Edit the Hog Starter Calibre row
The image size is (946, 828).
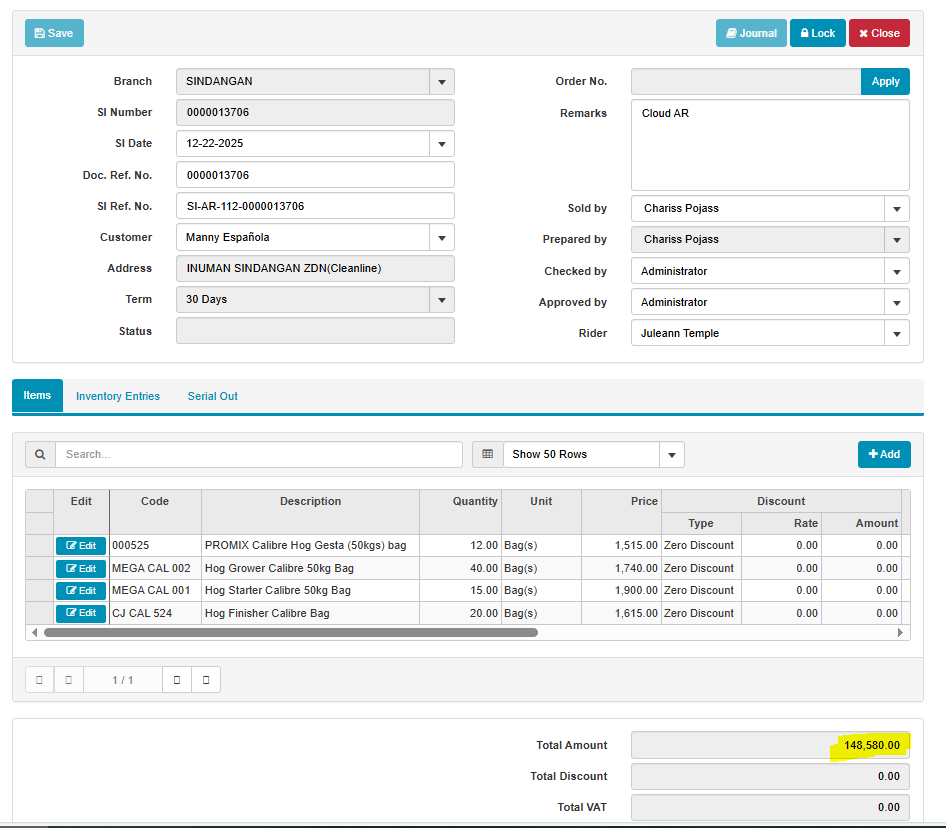click(81, 591)
